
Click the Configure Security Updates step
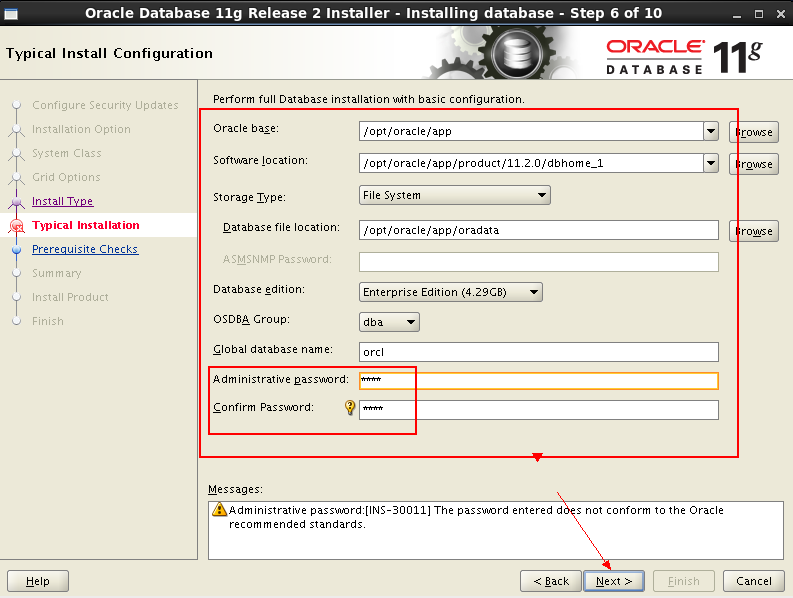coord(105,105)
